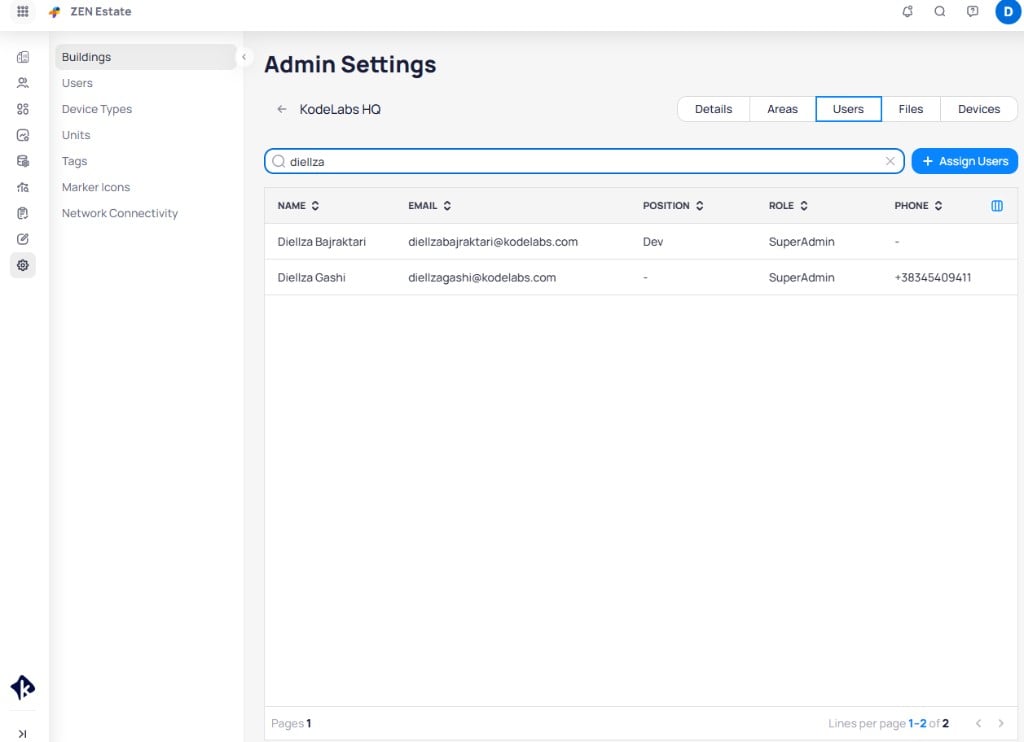Expand the left rail with arrow icon
Viewport: 1024px width, 742px height.
23,734
